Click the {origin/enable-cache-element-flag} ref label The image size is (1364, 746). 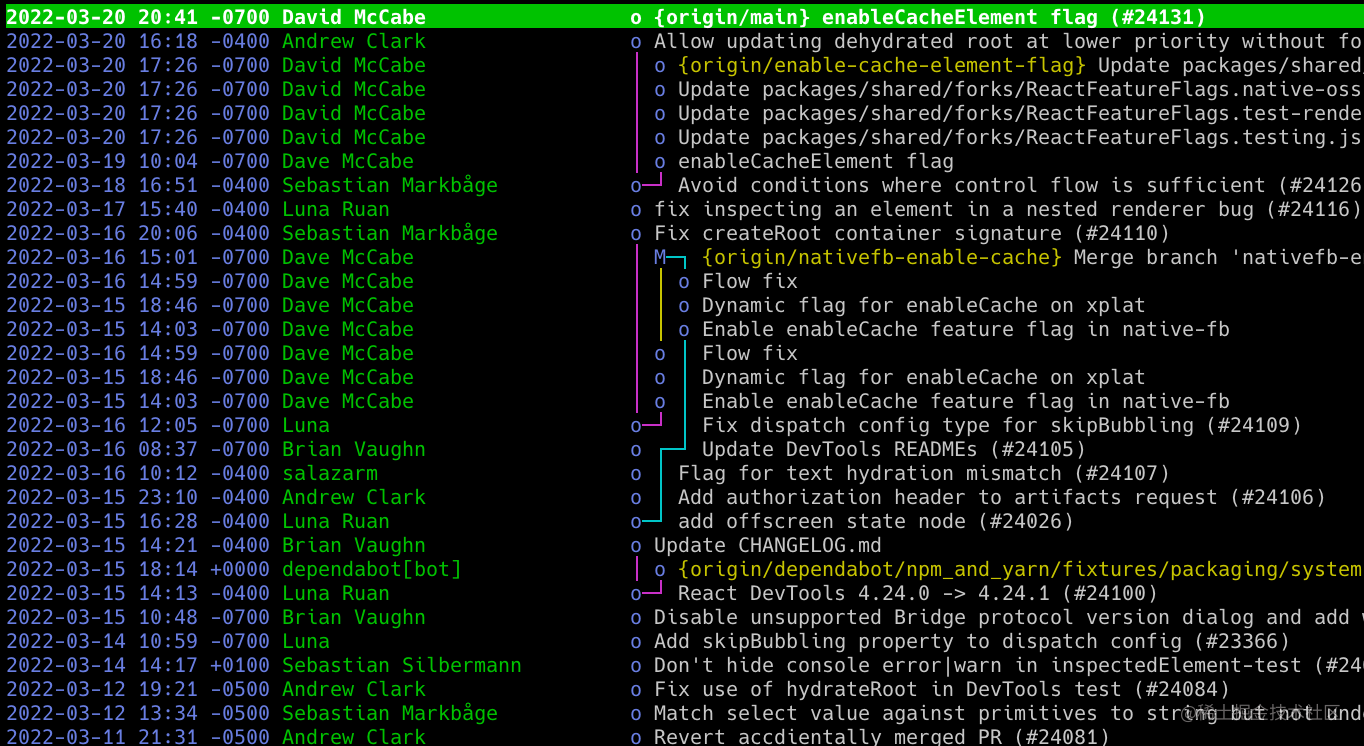click(x=882, y=65)
